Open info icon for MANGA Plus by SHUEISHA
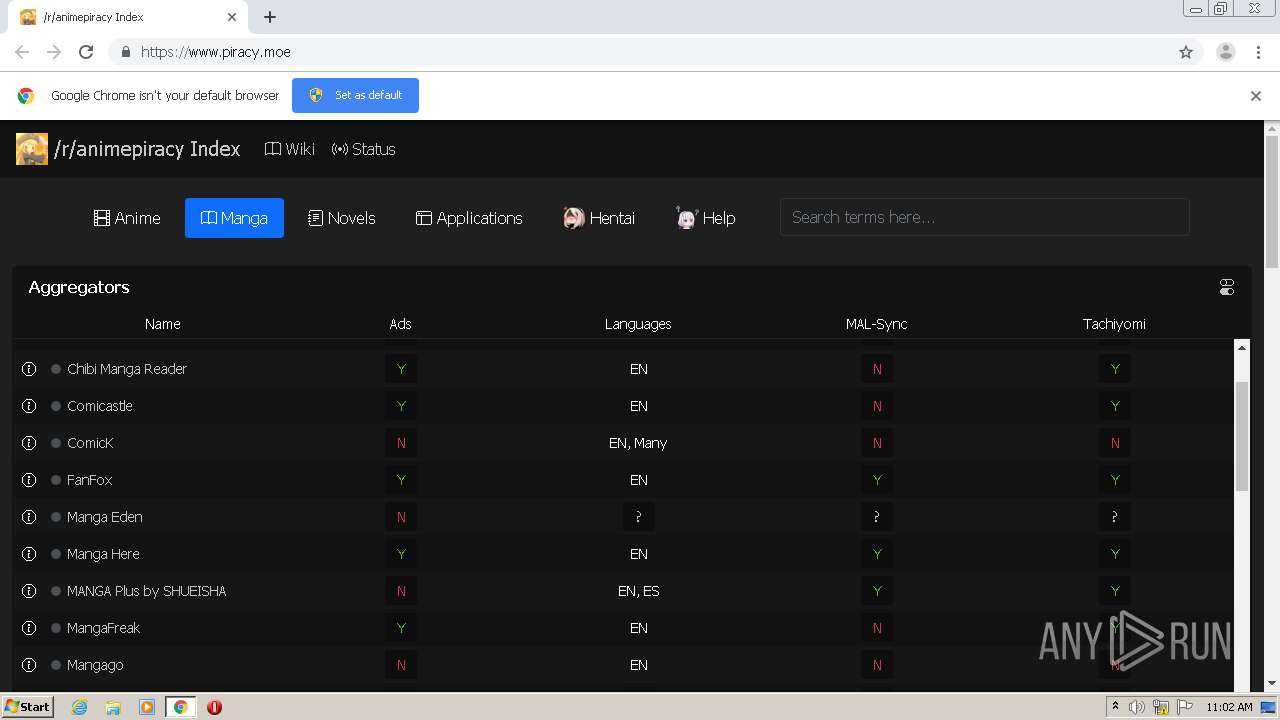The image size is (1280, 720). point(29,591)
